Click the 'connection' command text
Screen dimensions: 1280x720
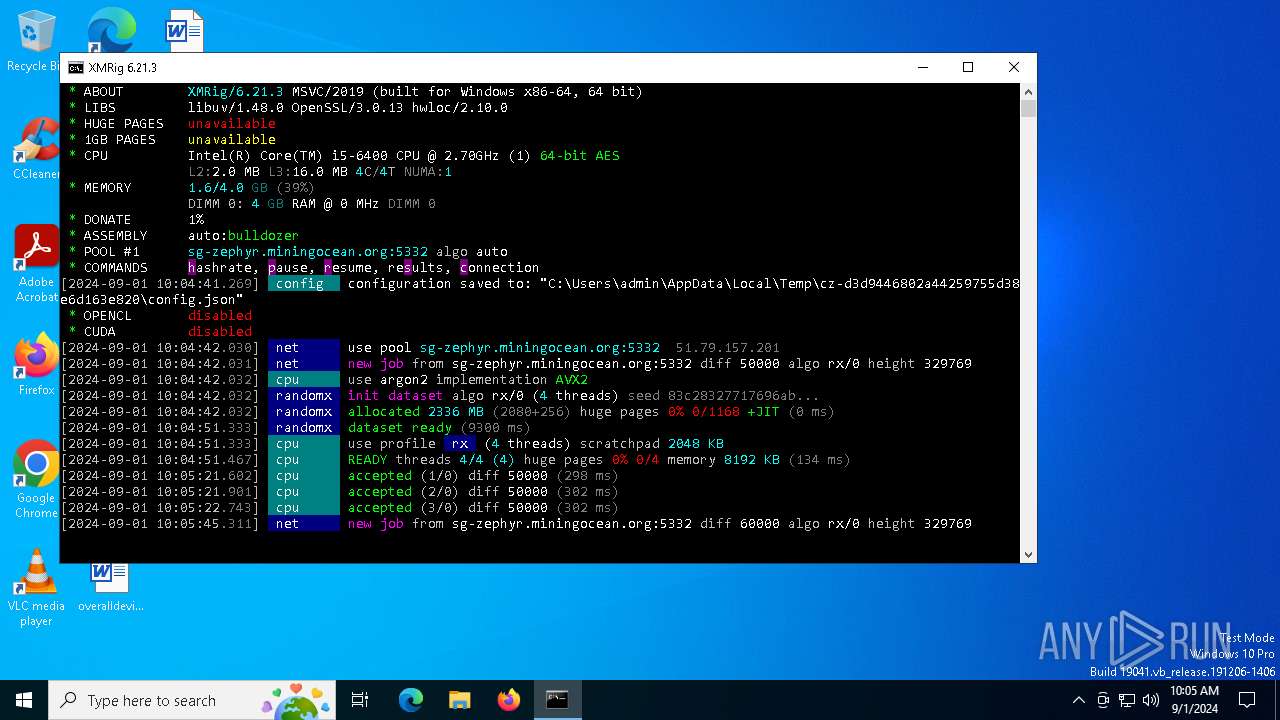pos(500,268)
